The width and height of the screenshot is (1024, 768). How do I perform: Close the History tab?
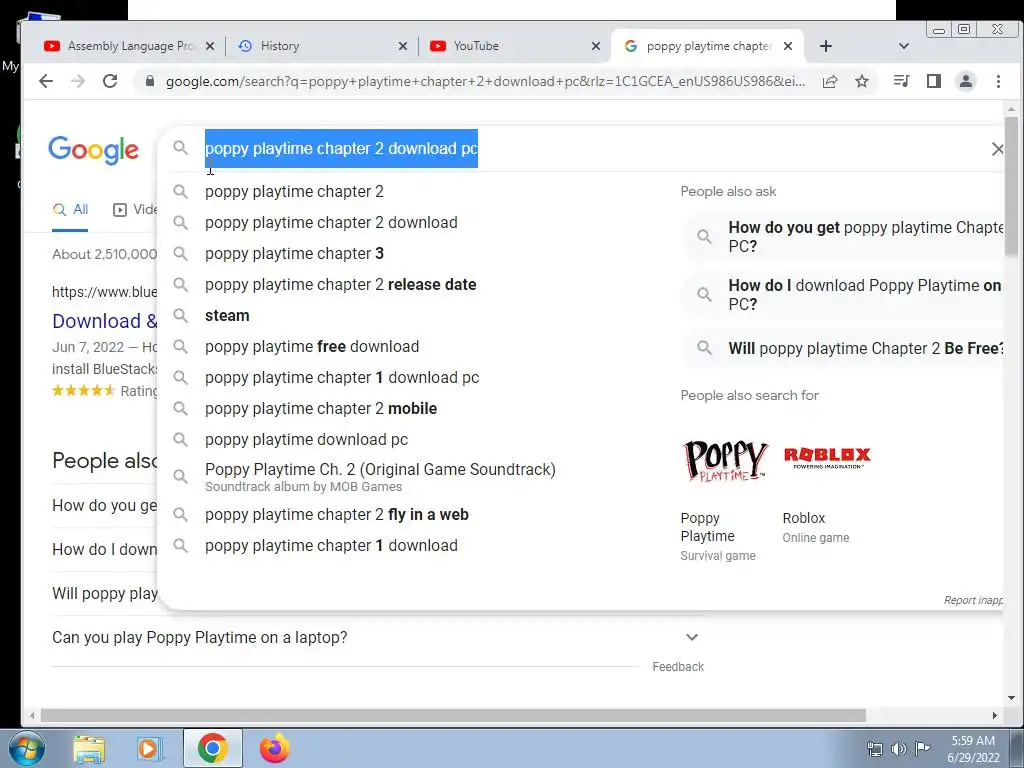click(403, 46)
